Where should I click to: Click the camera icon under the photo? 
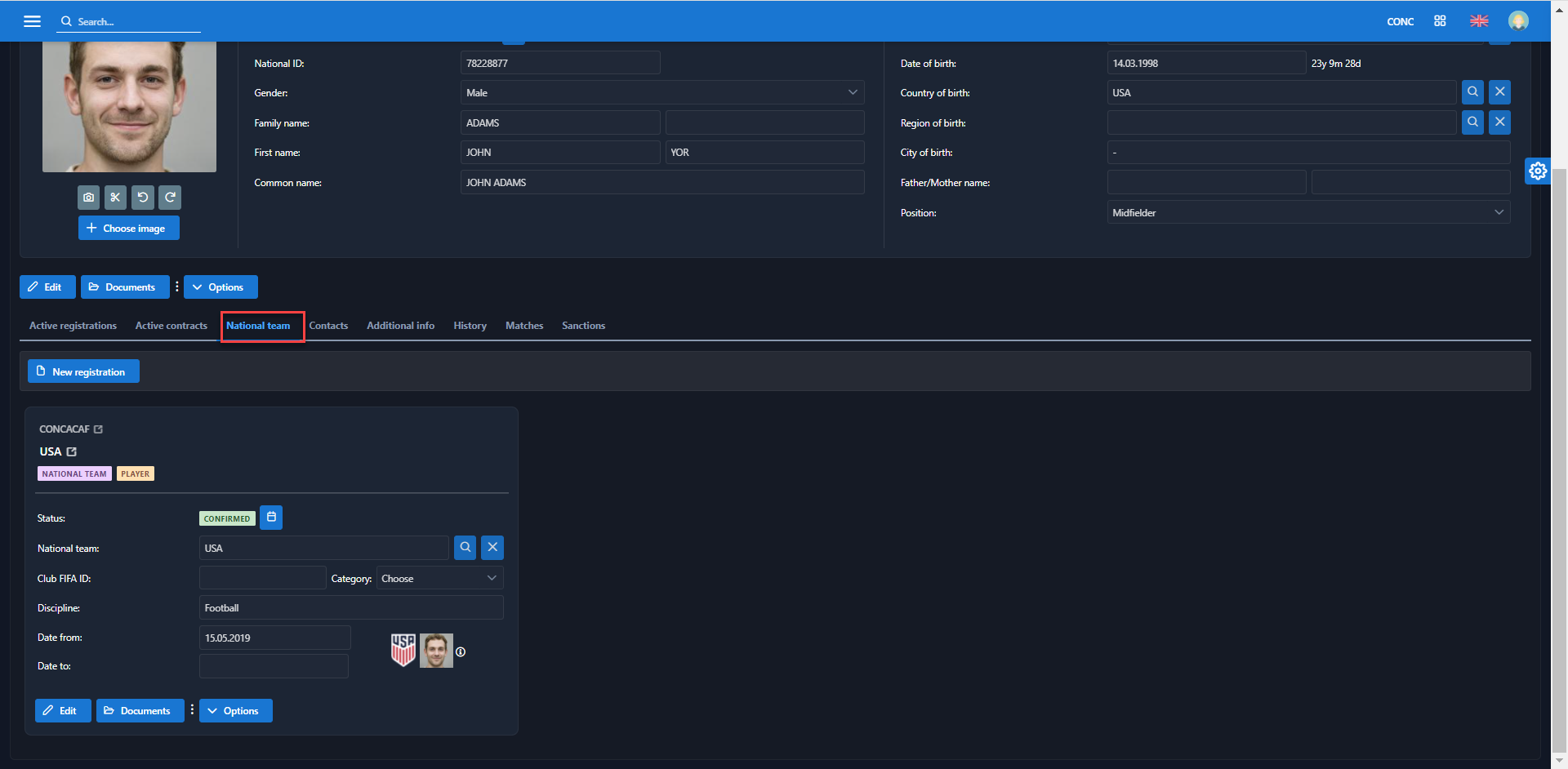[x=89, y=198]
